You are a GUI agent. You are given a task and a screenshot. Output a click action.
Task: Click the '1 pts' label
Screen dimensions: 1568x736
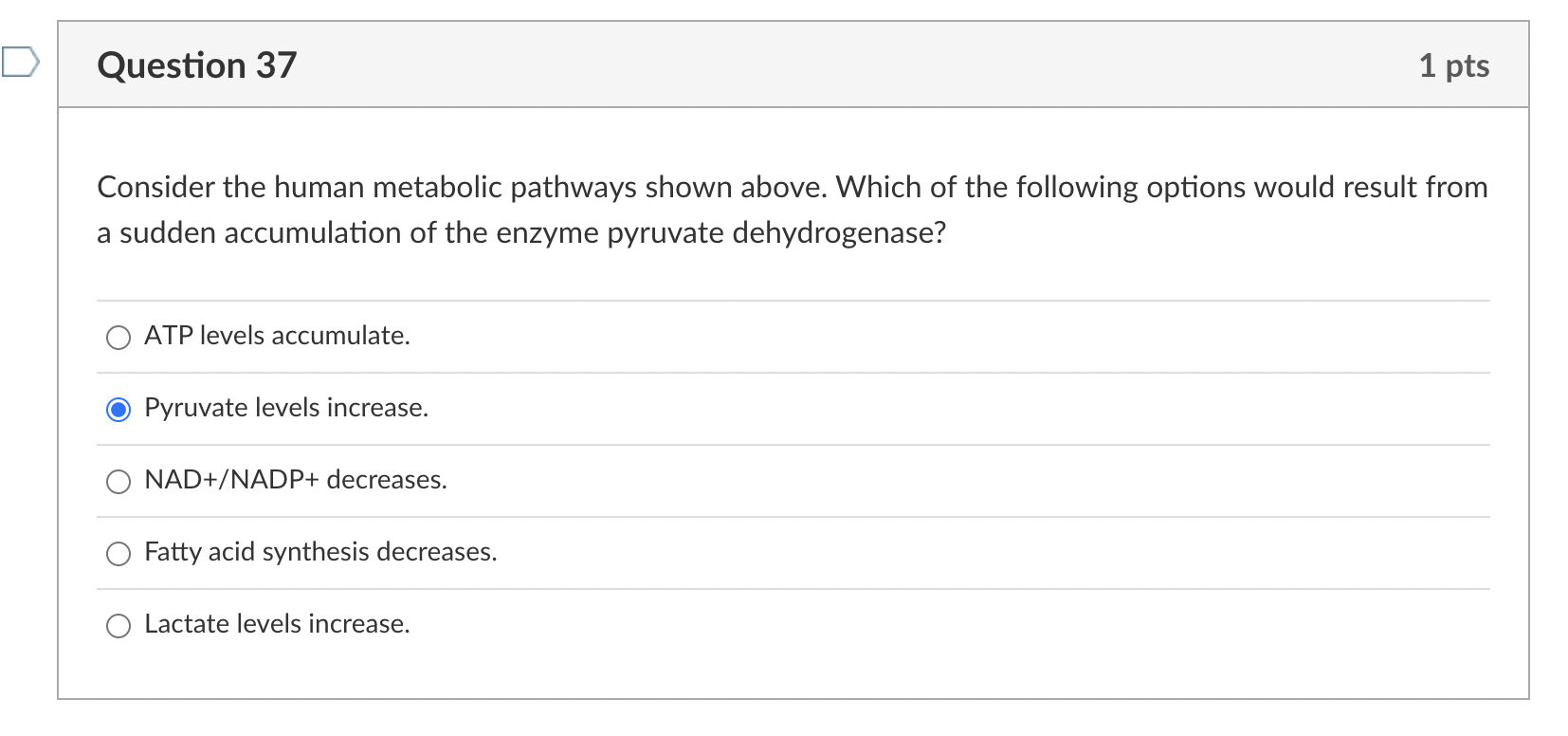(x=1454, y=65)
